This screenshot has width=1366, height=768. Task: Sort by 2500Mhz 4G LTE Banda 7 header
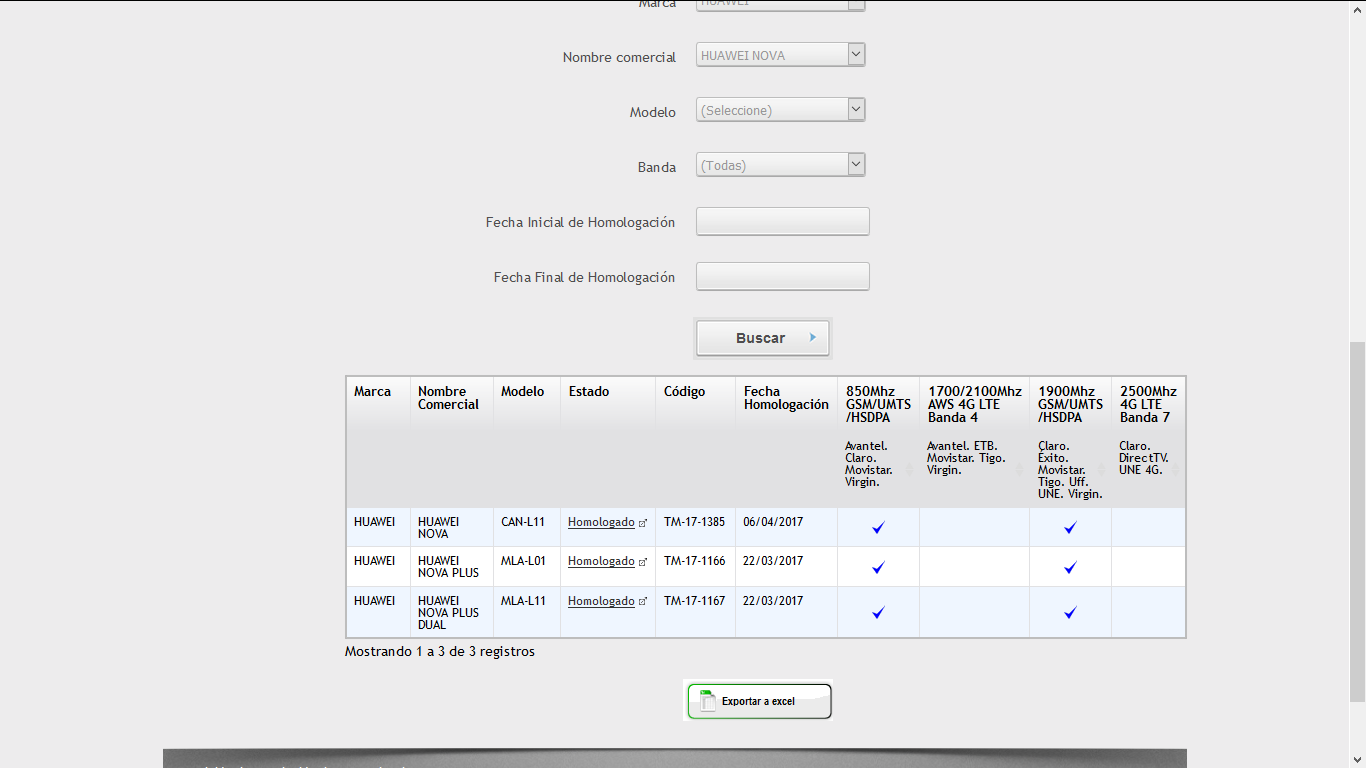[x=1149, y=442]
